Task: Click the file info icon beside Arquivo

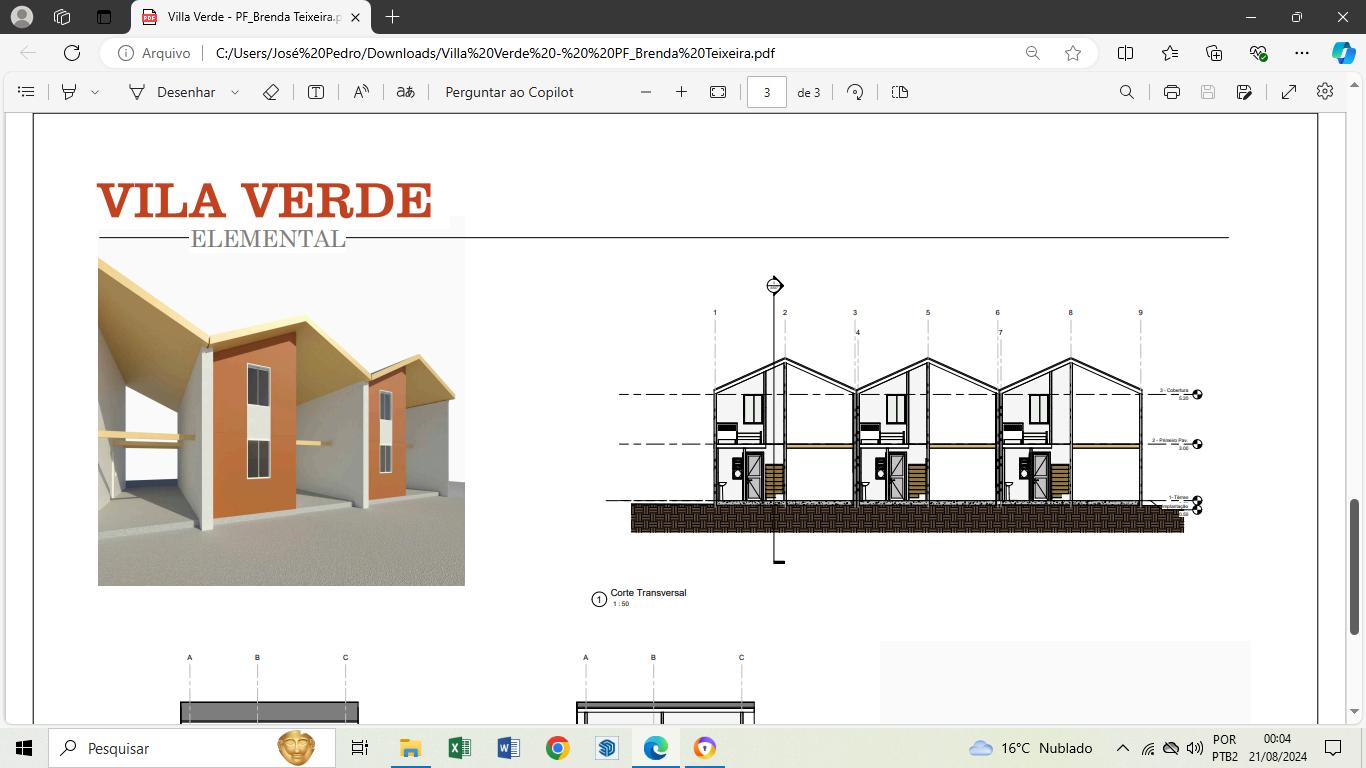Action: coord(126,53)
